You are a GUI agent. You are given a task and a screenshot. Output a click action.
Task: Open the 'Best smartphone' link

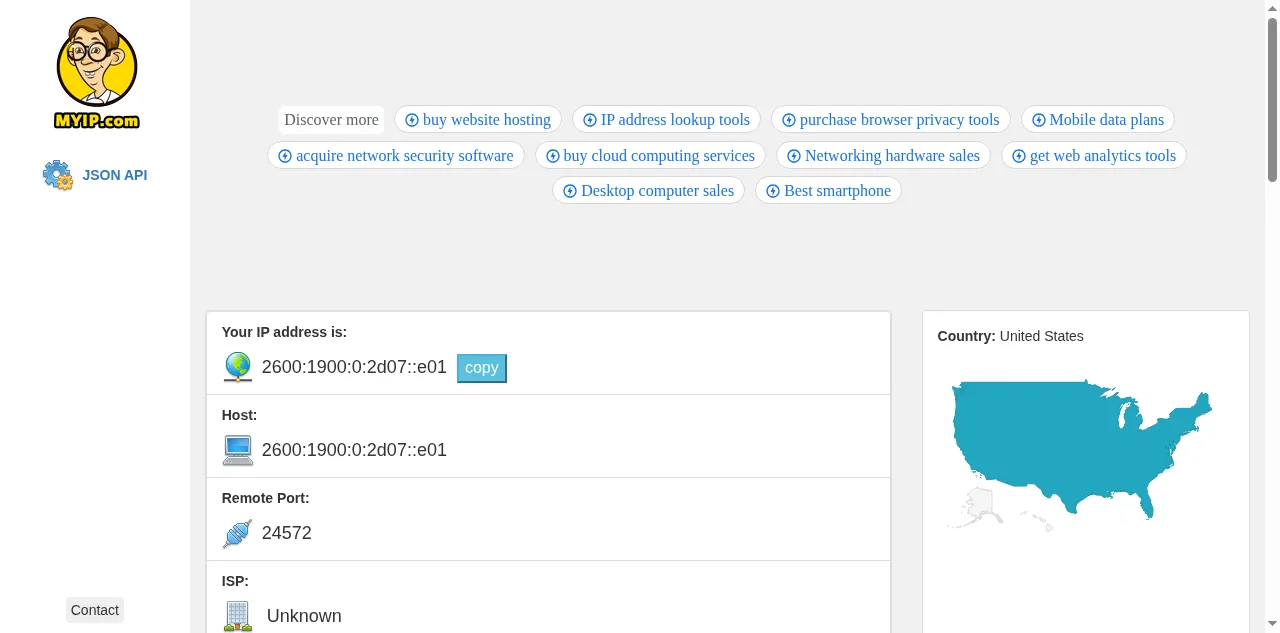click(x=829, y=191)
